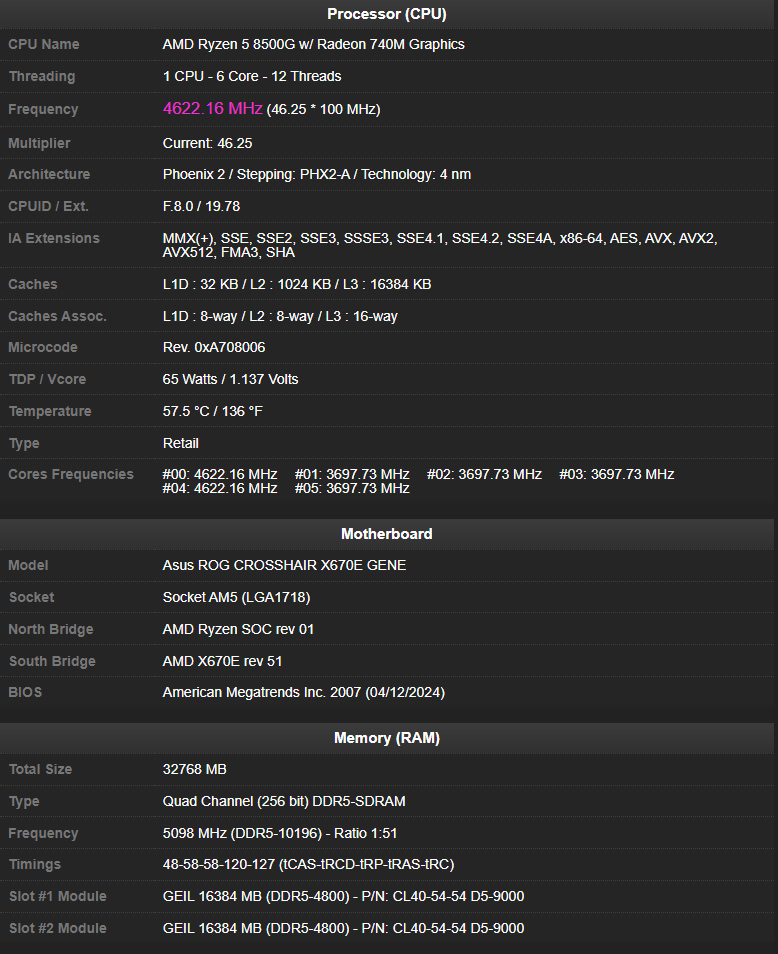Select the CPUID value F.8.0 / 19.78
This screenshot has height=954, width=778.
(201, 206)
